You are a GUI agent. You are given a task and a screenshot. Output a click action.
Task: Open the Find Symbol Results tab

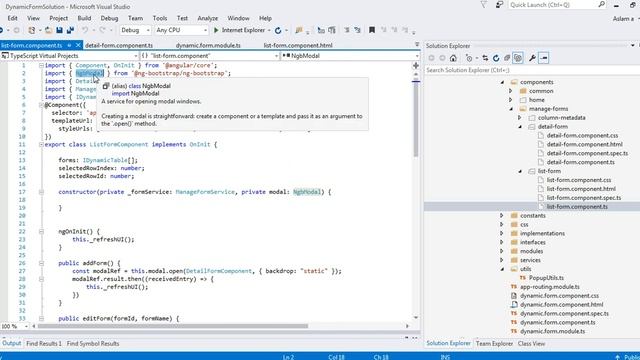[x=93, y=344]
